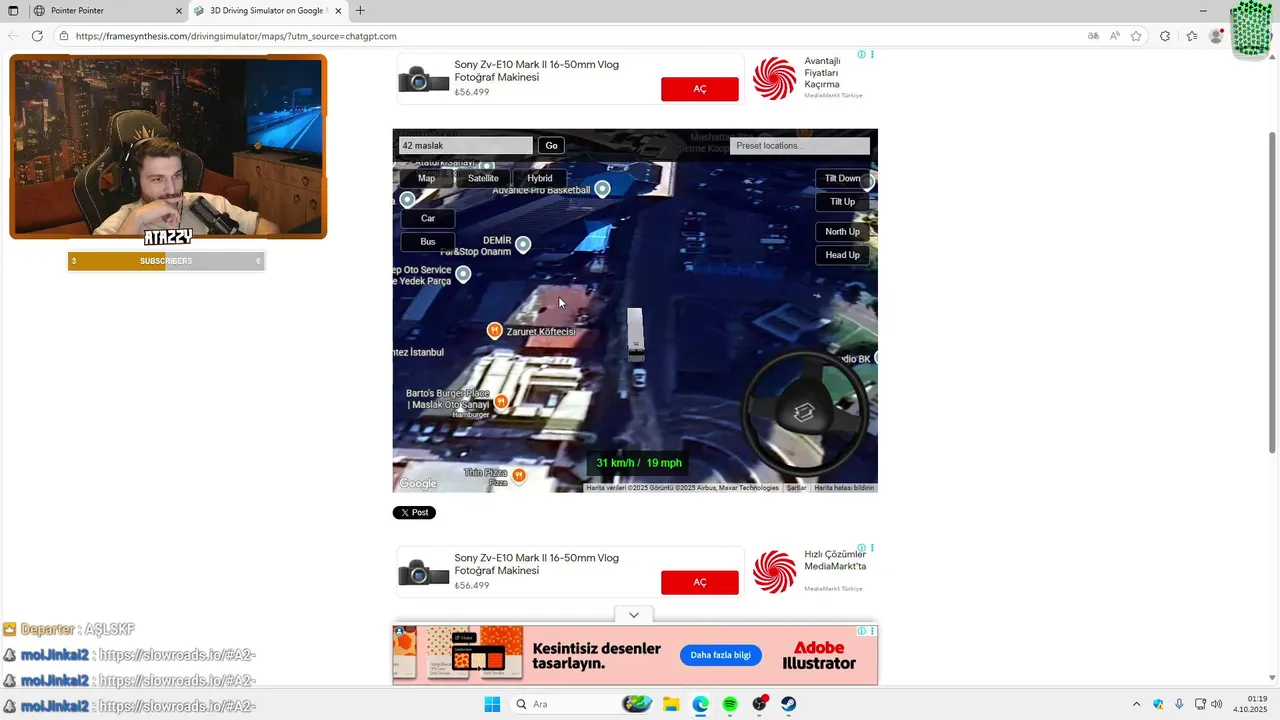This screenshot has height=720, width=1280.
Task: Open Spotify from taskbar
Action: [x=730, y=704]
